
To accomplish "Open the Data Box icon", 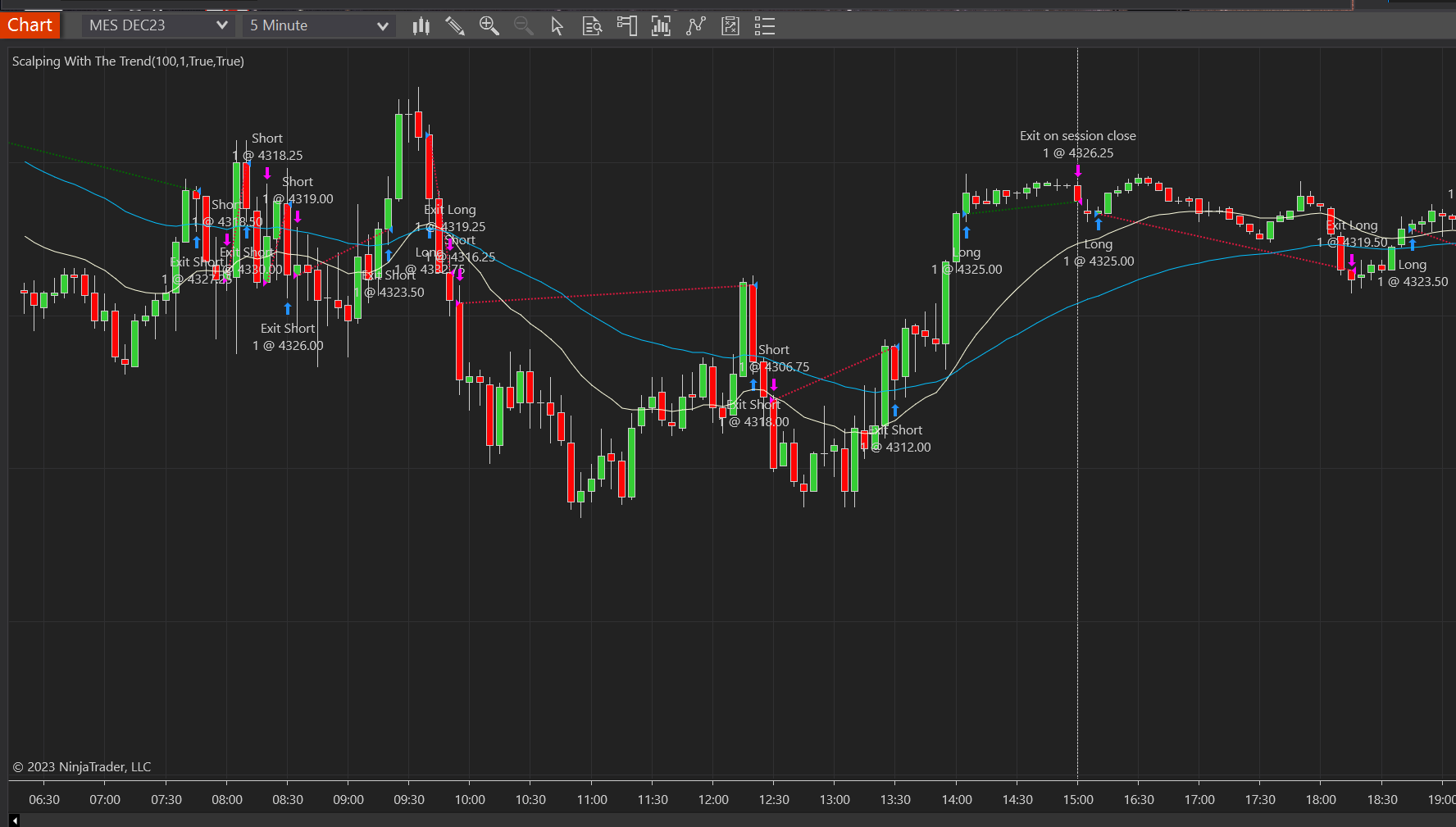I will pyautogui.click(x=592, y=26).
